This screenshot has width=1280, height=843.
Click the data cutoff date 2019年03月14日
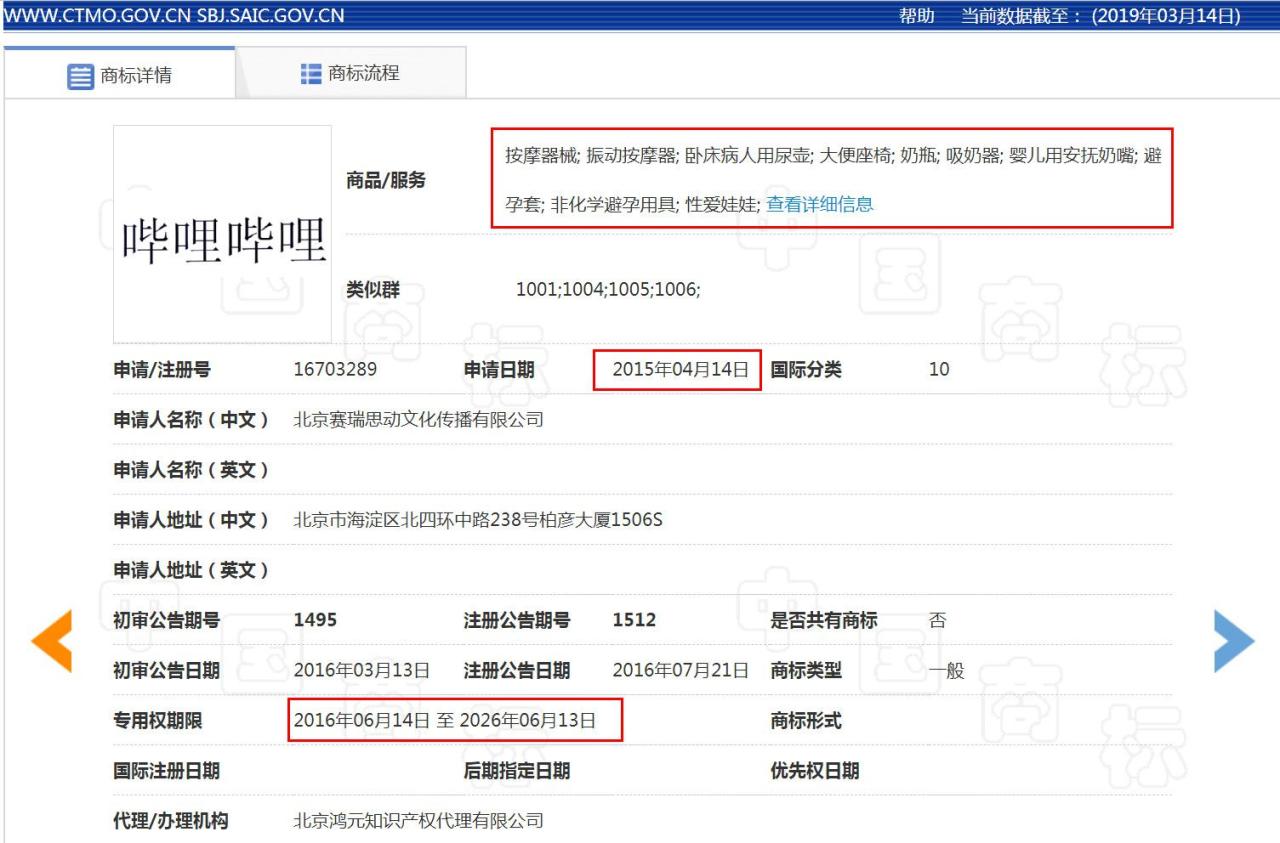click(1165, 15)
